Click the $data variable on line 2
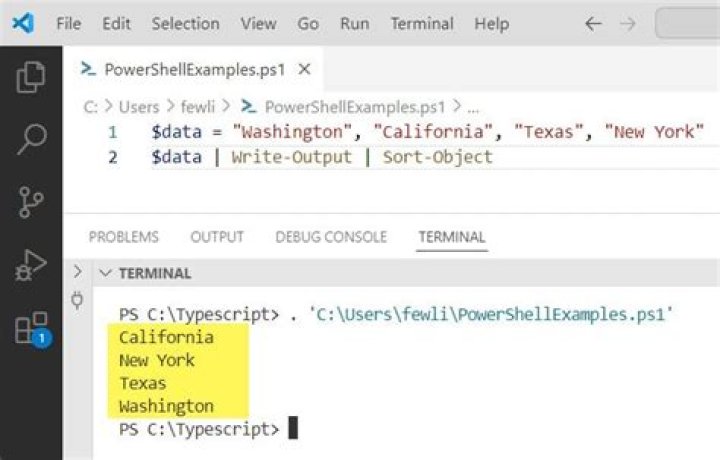The image size is (720, 460). click(x=177, y=157)
